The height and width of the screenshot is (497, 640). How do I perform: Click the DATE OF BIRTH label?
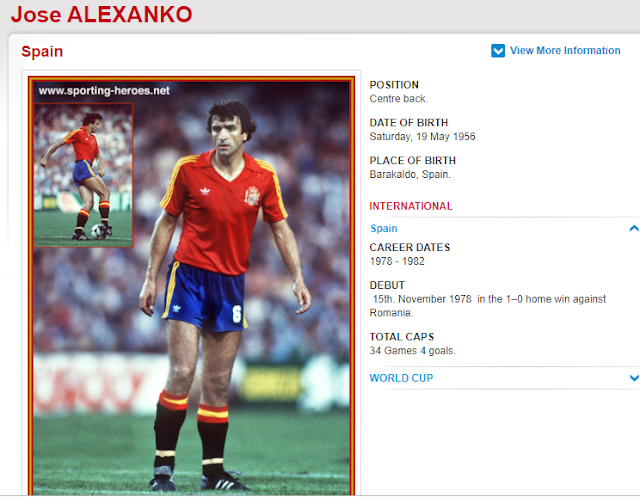pyautogui.click(x=409, y=123)
